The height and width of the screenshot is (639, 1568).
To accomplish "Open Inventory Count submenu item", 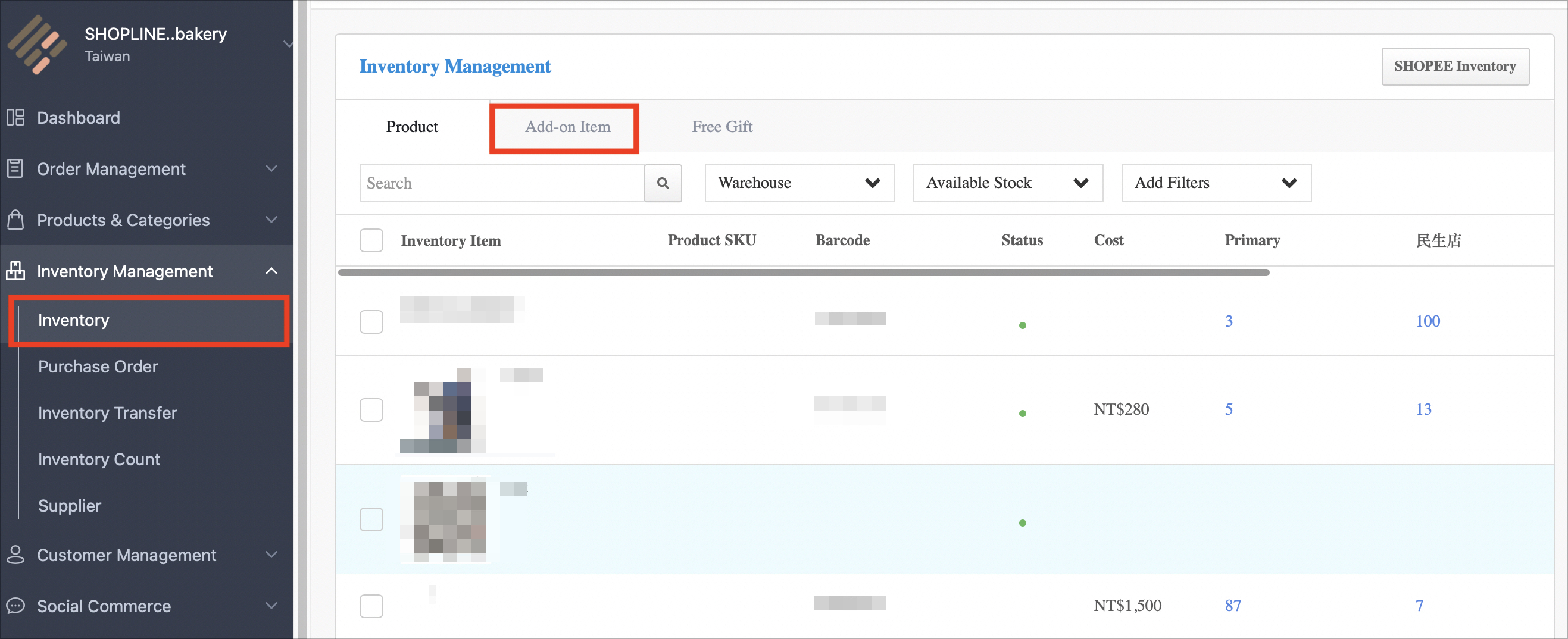I will click(99, 459).
